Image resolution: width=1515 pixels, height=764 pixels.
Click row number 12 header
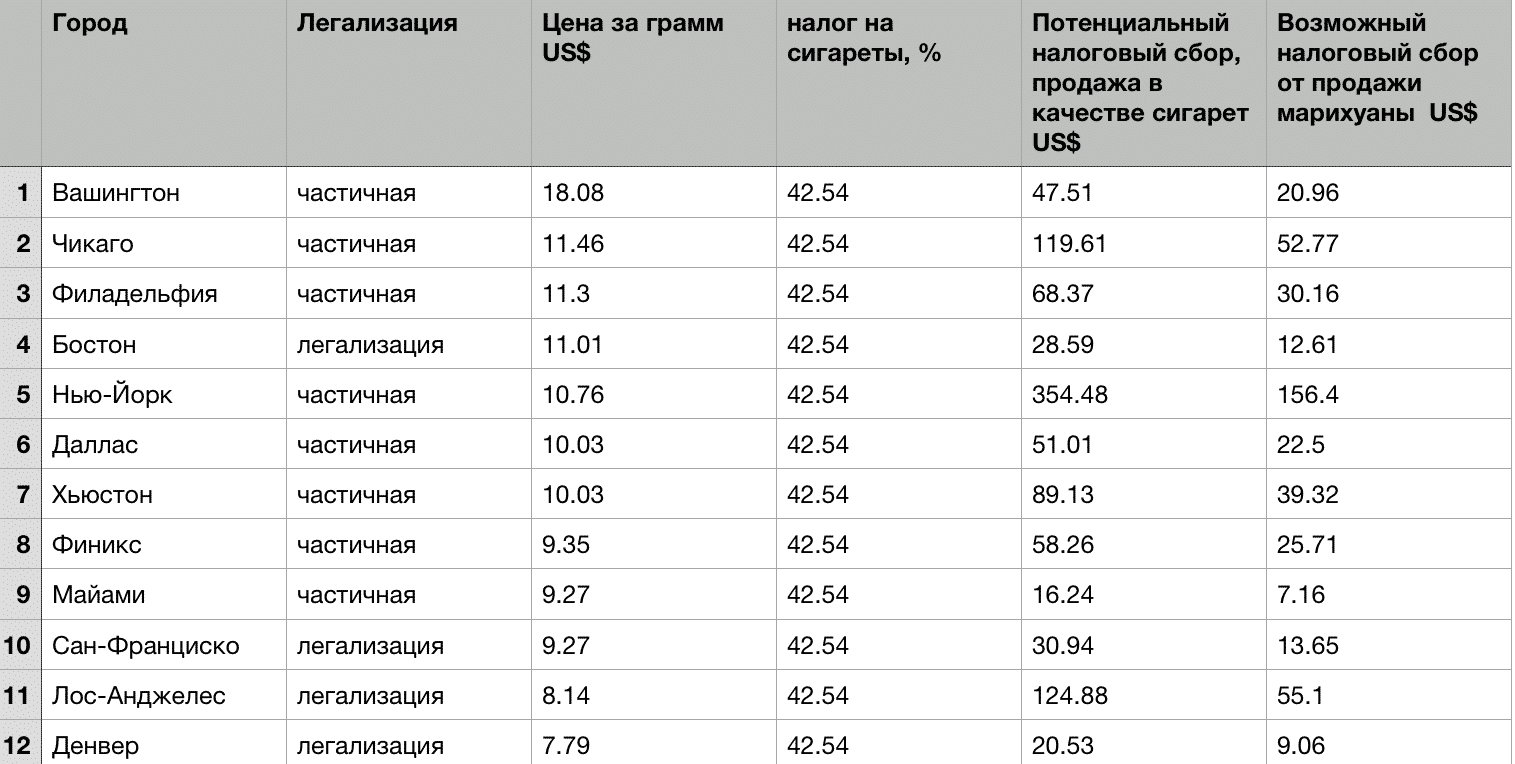[21, 745]
